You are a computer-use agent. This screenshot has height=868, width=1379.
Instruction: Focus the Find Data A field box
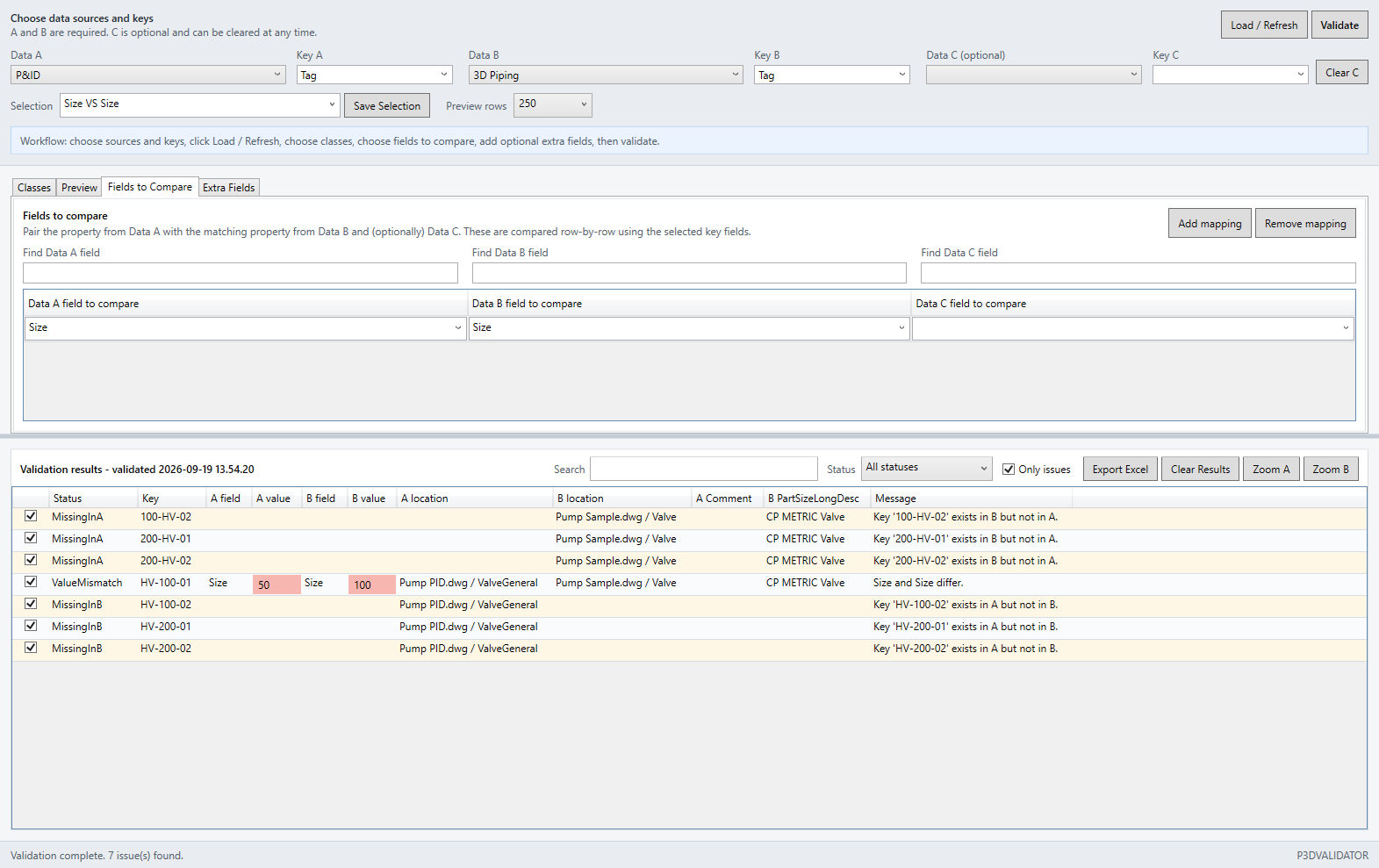(241, 273)
